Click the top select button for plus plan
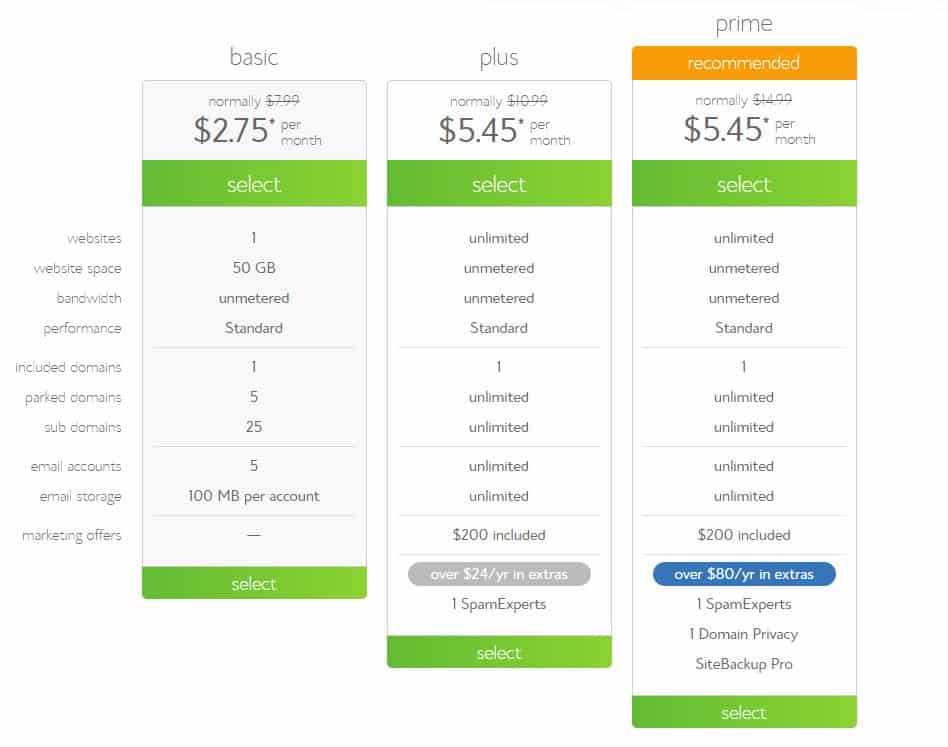This screenshot has height=747, width=948. (x=499, y=183)
